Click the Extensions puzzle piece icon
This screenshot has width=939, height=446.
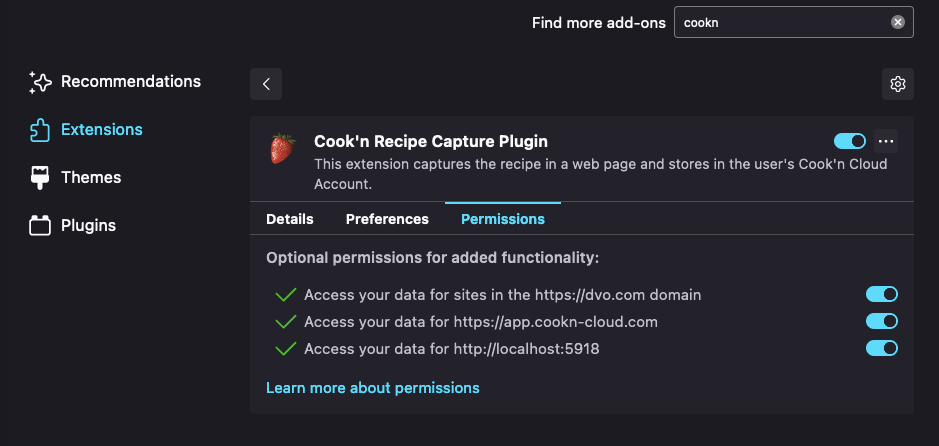click(40, 130)
